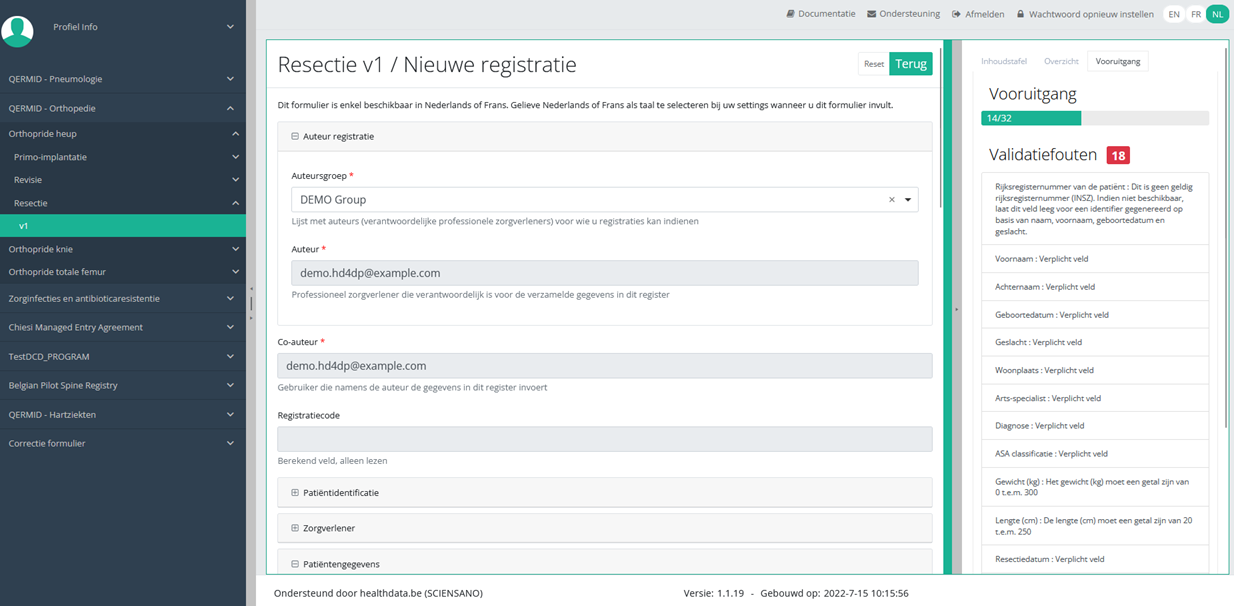Viewport: 1234px width, 606px height.
Task: Open the Overzicht tab
Action: (1061, 61)
